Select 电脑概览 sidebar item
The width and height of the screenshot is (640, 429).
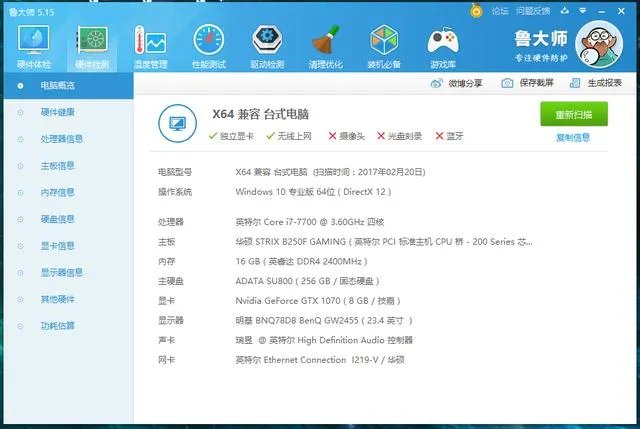coord(69,86)
